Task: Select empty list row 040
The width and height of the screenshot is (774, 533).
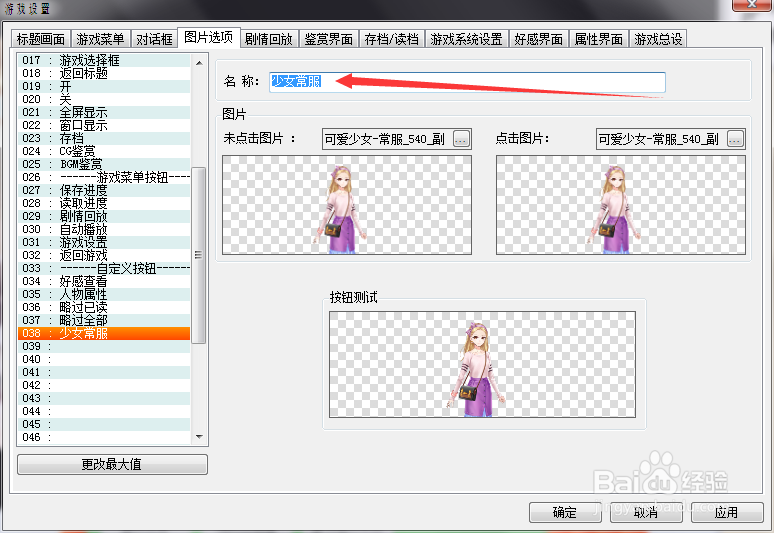Action: [104, 359]
